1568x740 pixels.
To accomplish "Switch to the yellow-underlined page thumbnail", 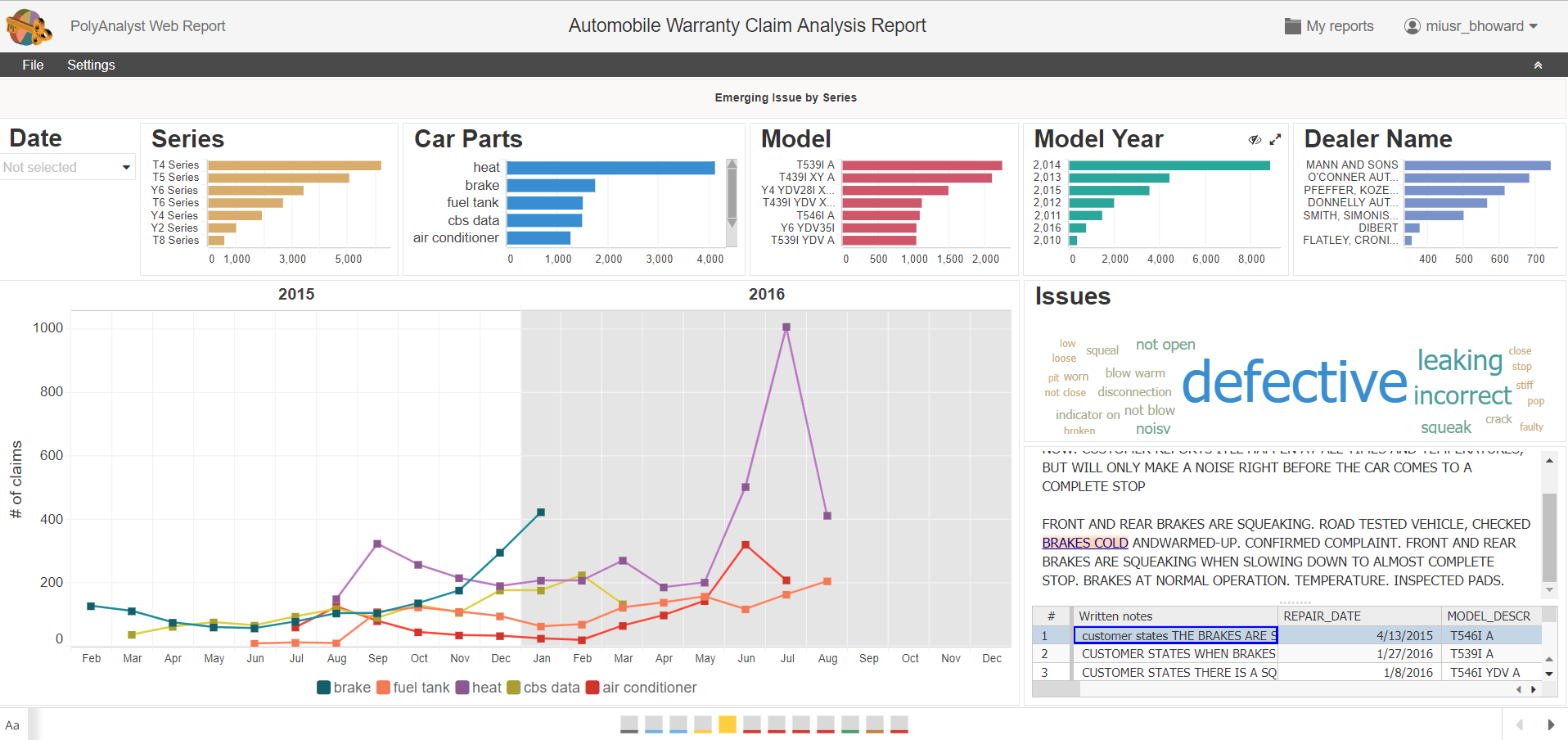I will coord(703,724).
